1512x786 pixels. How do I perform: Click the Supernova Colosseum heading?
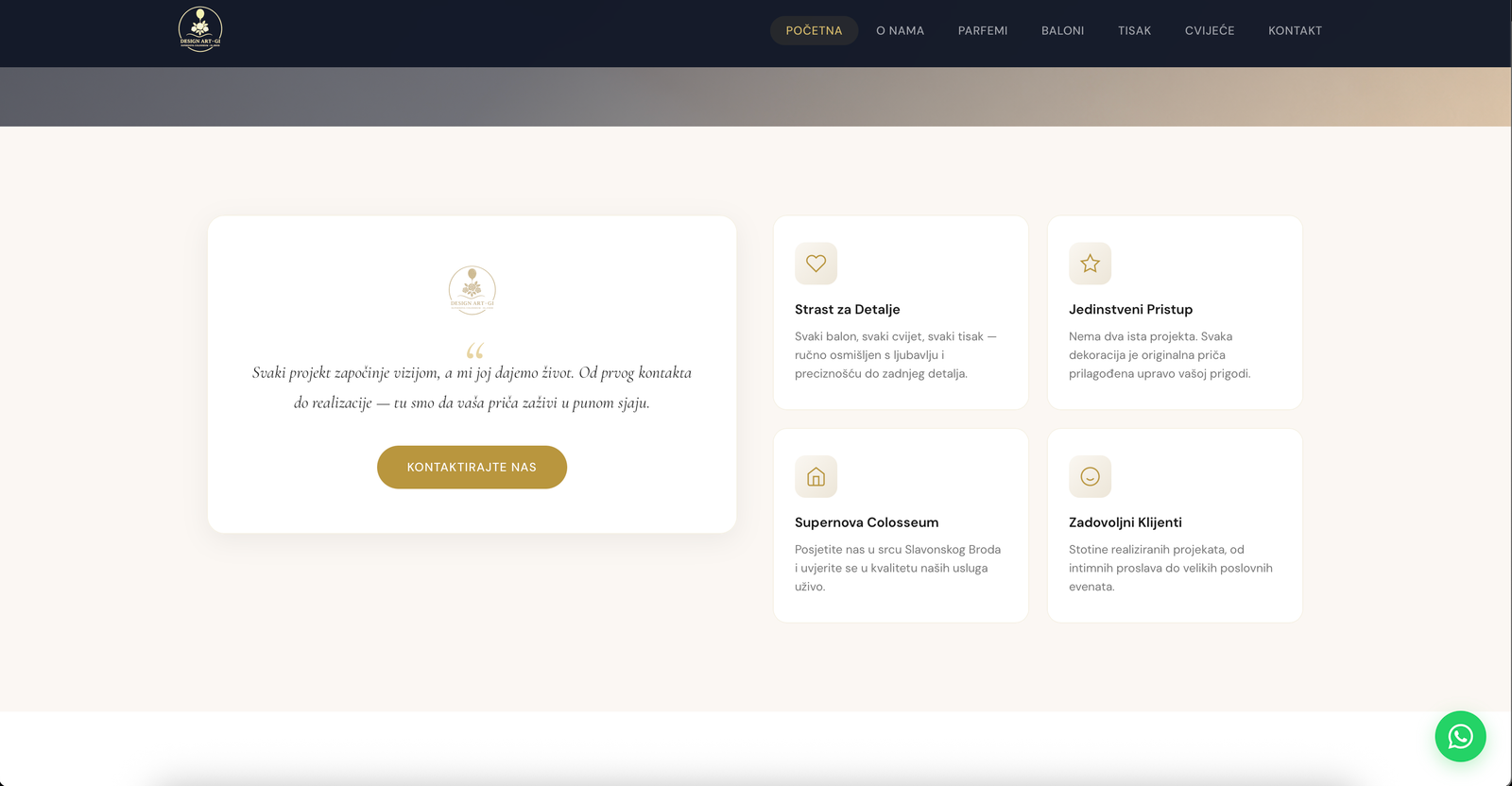[867, 522]
